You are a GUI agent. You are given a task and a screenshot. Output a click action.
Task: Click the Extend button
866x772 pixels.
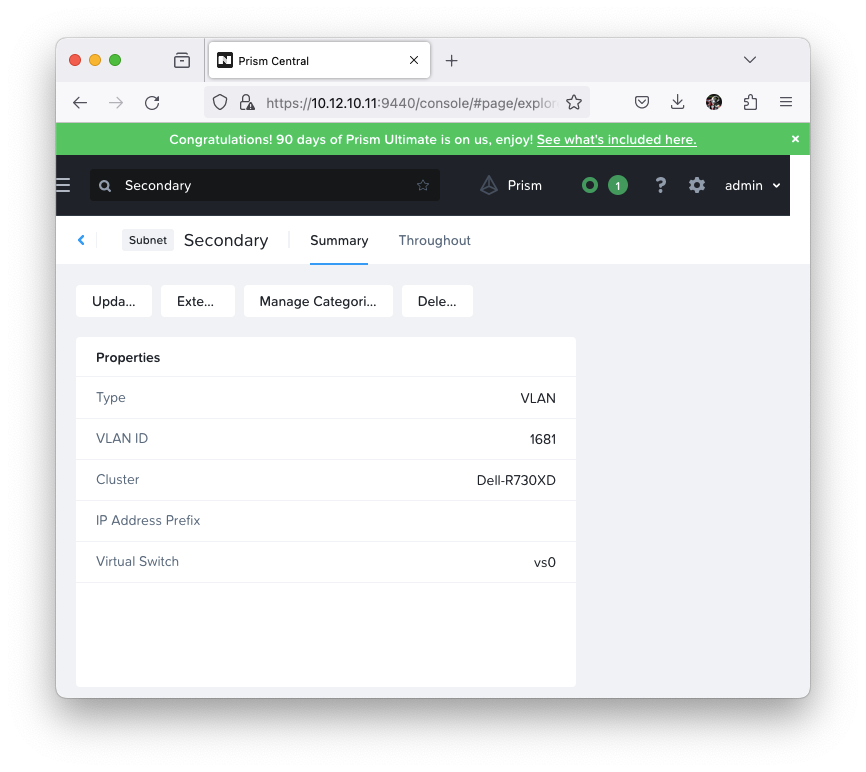(x=198, y=302)
